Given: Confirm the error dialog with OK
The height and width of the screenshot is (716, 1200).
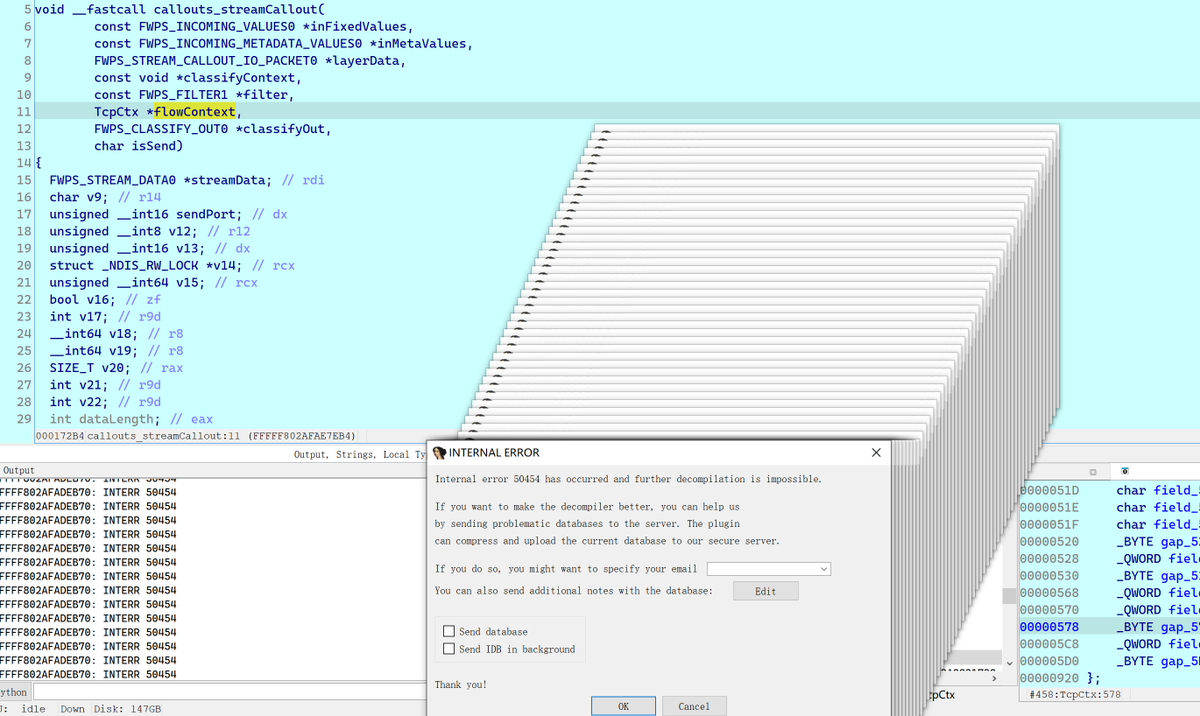Looking at the screenshot, I should click(x=623, y=706).
